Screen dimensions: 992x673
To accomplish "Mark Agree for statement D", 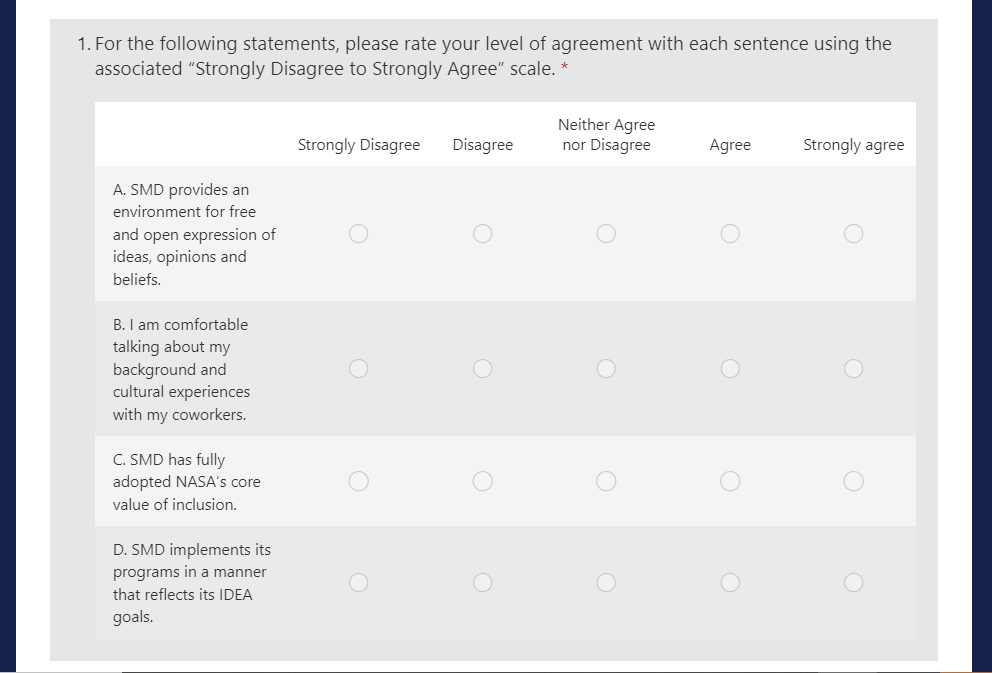I will tap(730, 583).
